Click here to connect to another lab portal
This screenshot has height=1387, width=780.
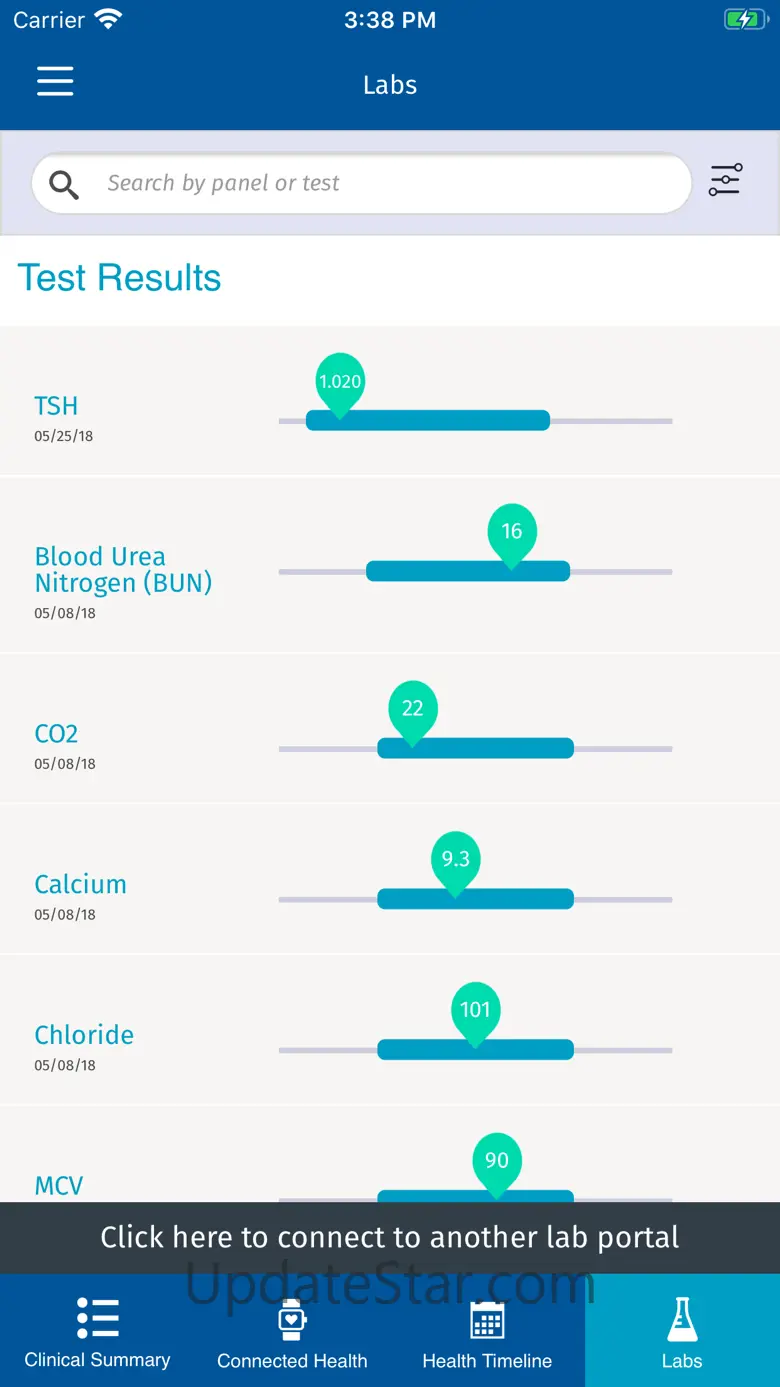pos(390,1237)
